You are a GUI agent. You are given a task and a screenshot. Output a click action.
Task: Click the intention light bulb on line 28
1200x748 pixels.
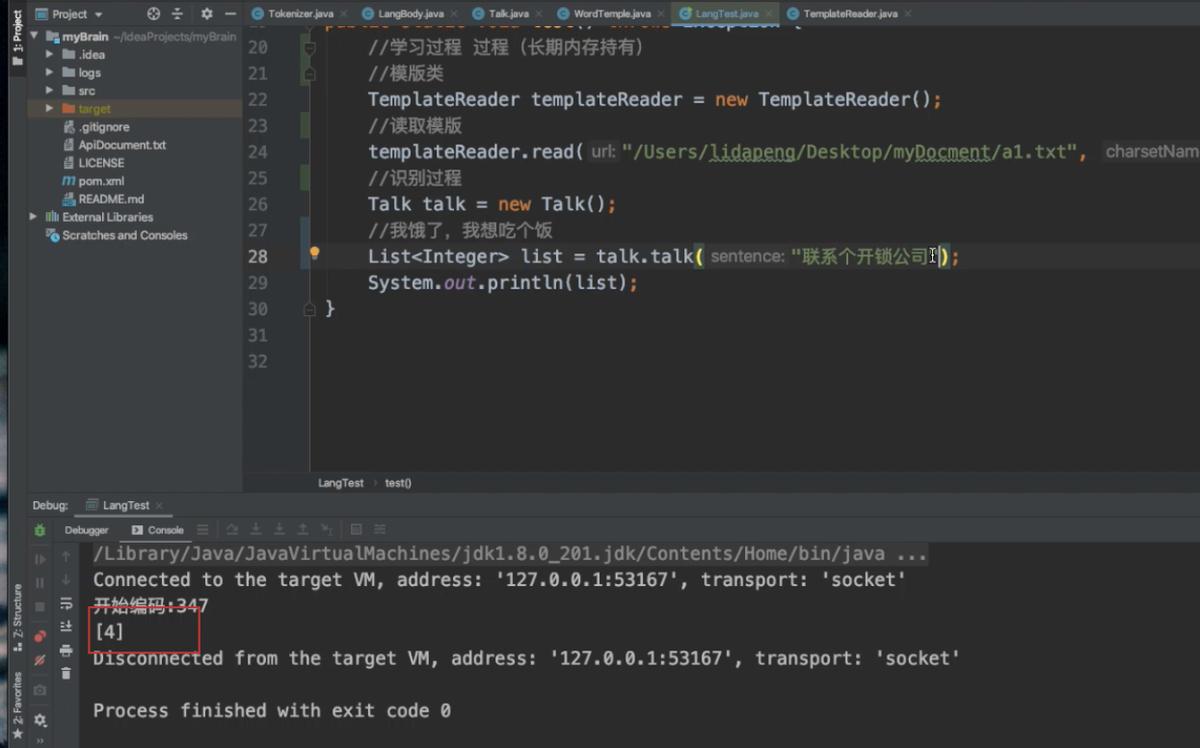314,254
